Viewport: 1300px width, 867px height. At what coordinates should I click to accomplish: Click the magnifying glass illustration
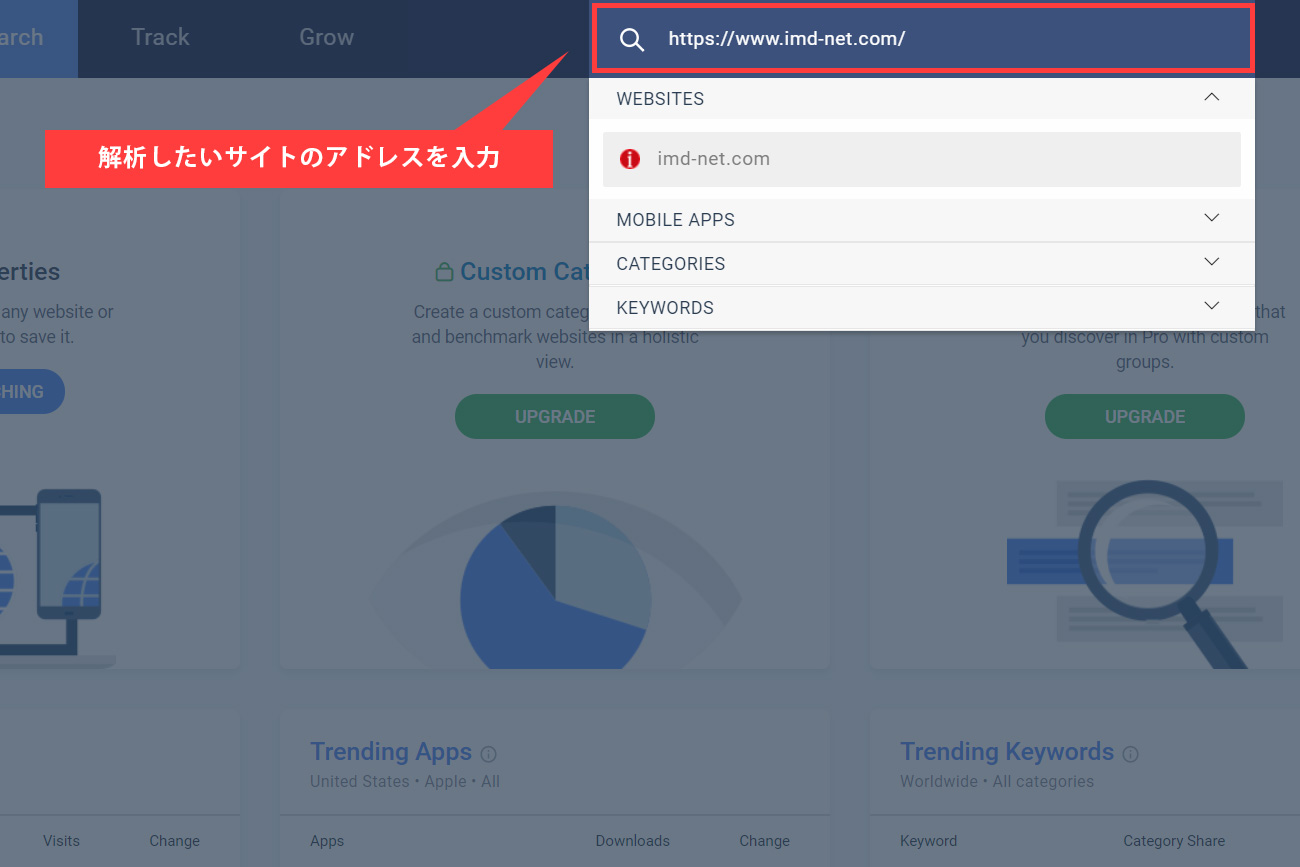(1145, 573)
